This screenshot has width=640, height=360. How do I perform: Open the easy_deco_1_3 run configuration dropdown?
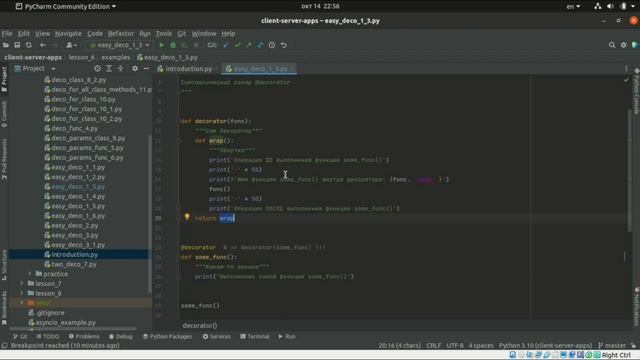[x=120, y=45]
